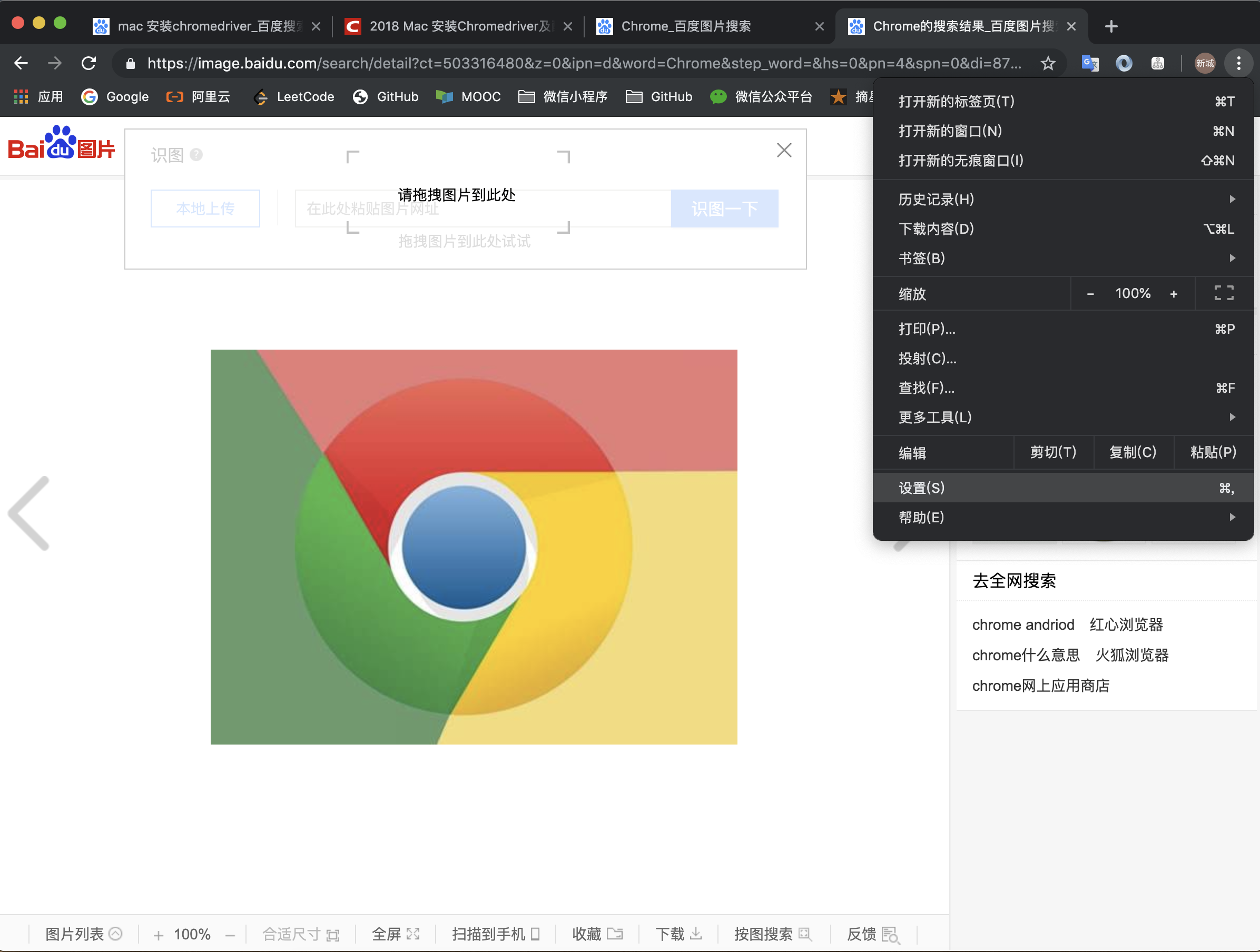Click the browser forward arrow
Screen dimensions: 1260x952
(x=55, y=63)
